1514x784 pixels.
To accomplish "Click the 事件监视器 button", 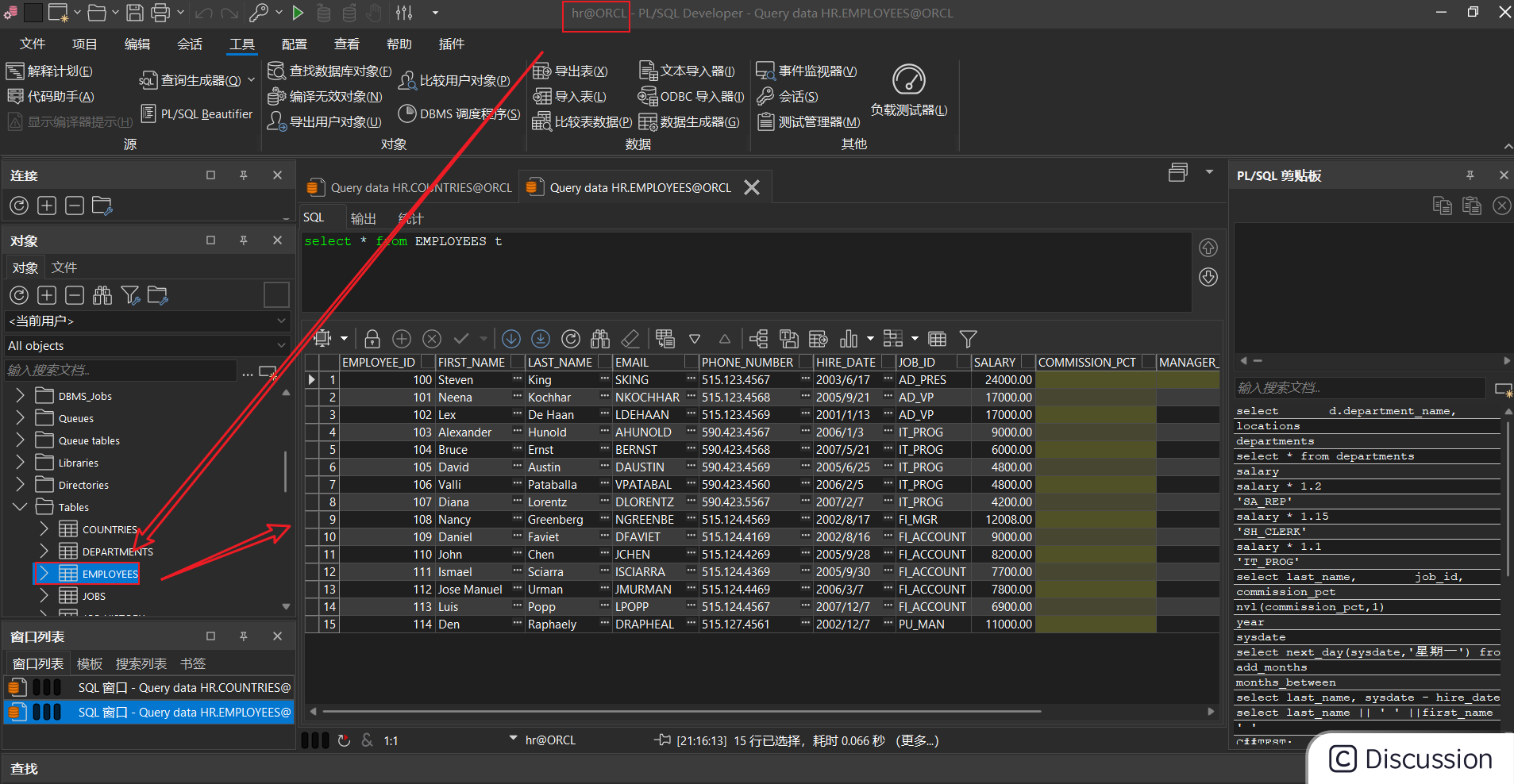I will click(x=807, y=71).
